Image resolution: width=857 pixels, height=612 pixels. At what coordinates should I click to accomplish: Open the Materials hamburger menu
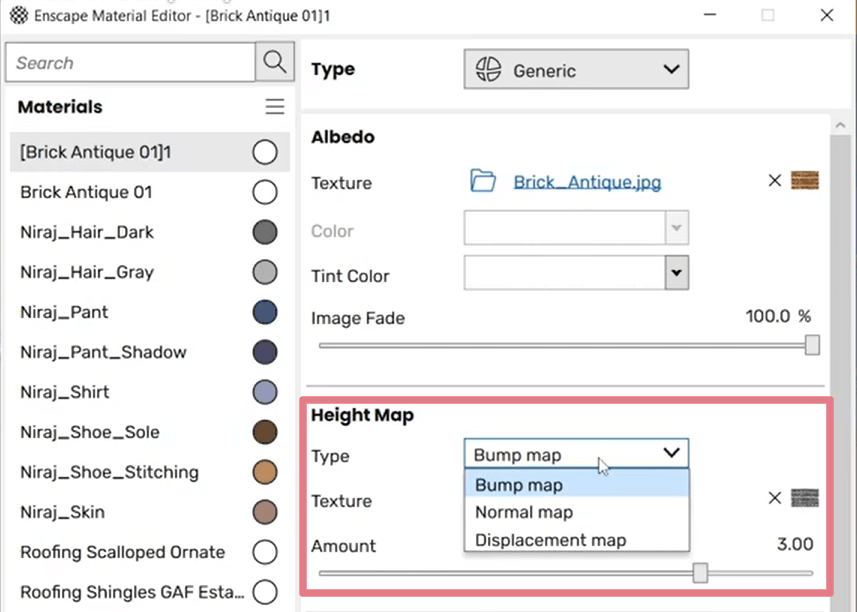point(275,107)
